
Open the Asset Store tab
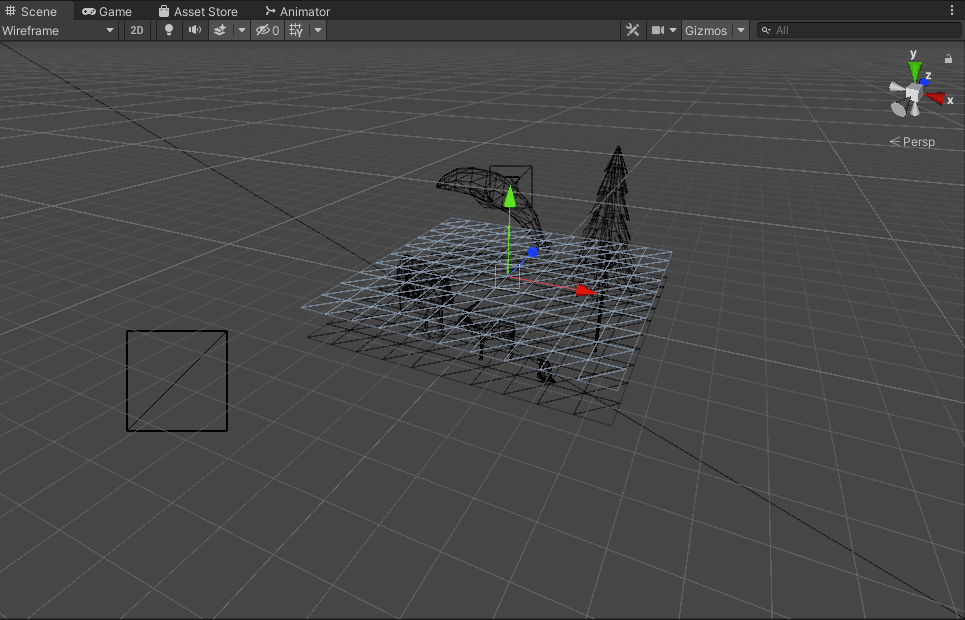tap(198, 11)
